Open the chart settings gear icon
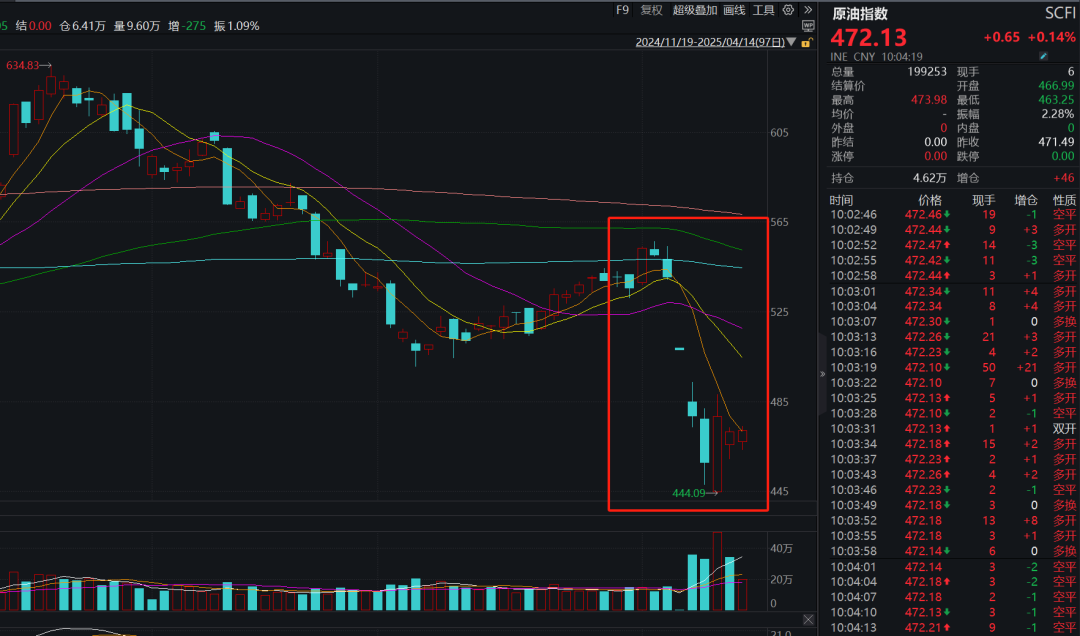Screen dimensions: 1080x636 click(x=788, y=10)
